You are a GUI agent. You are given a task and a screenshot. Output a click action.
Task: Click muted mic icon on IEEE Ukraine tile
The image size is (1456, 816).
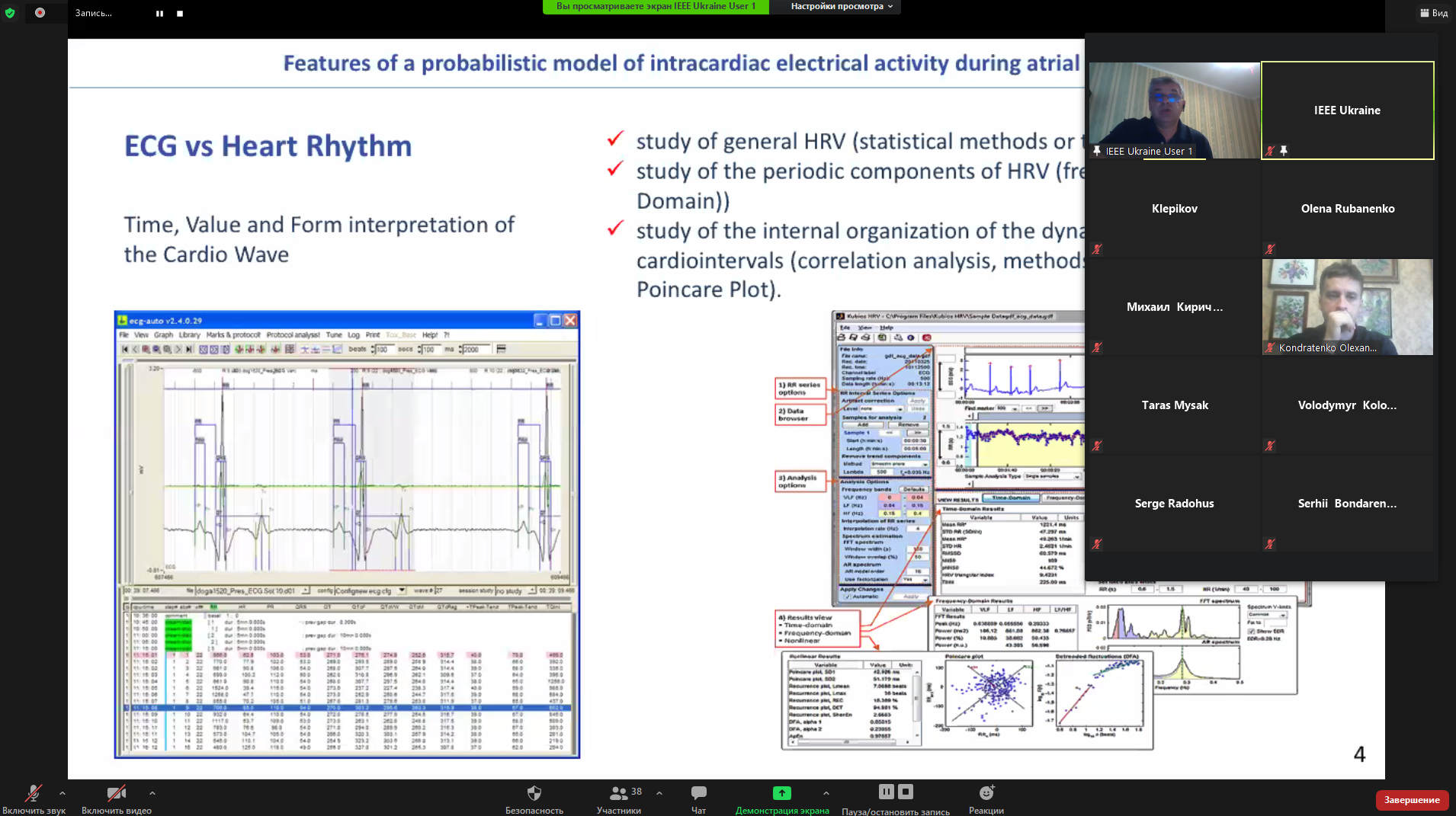[x=1270, y=151]
